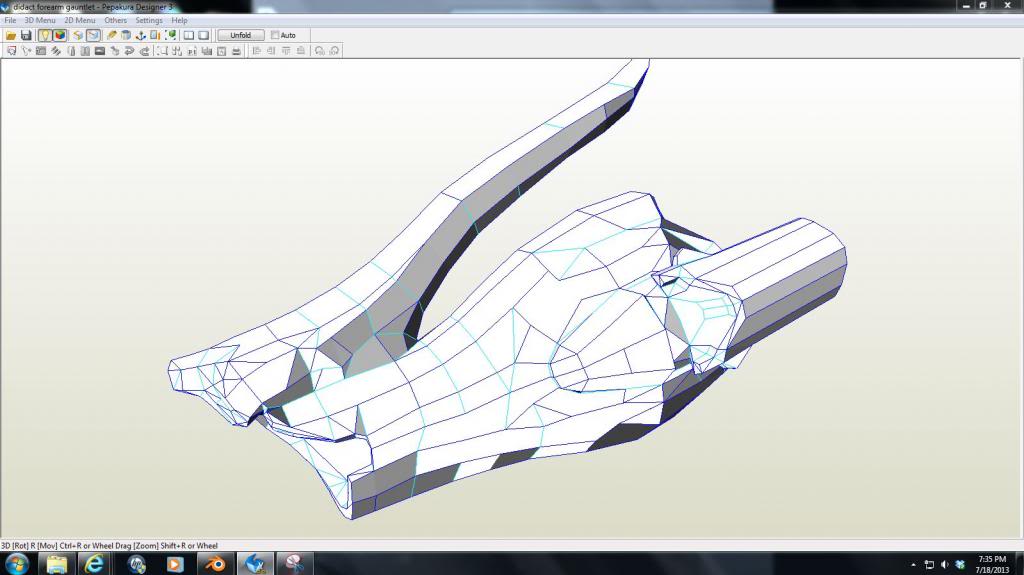Toggle the colored cube texture display
This screenshot has width=1024, height=575.
pyautogui.click(x=60, y=35)
